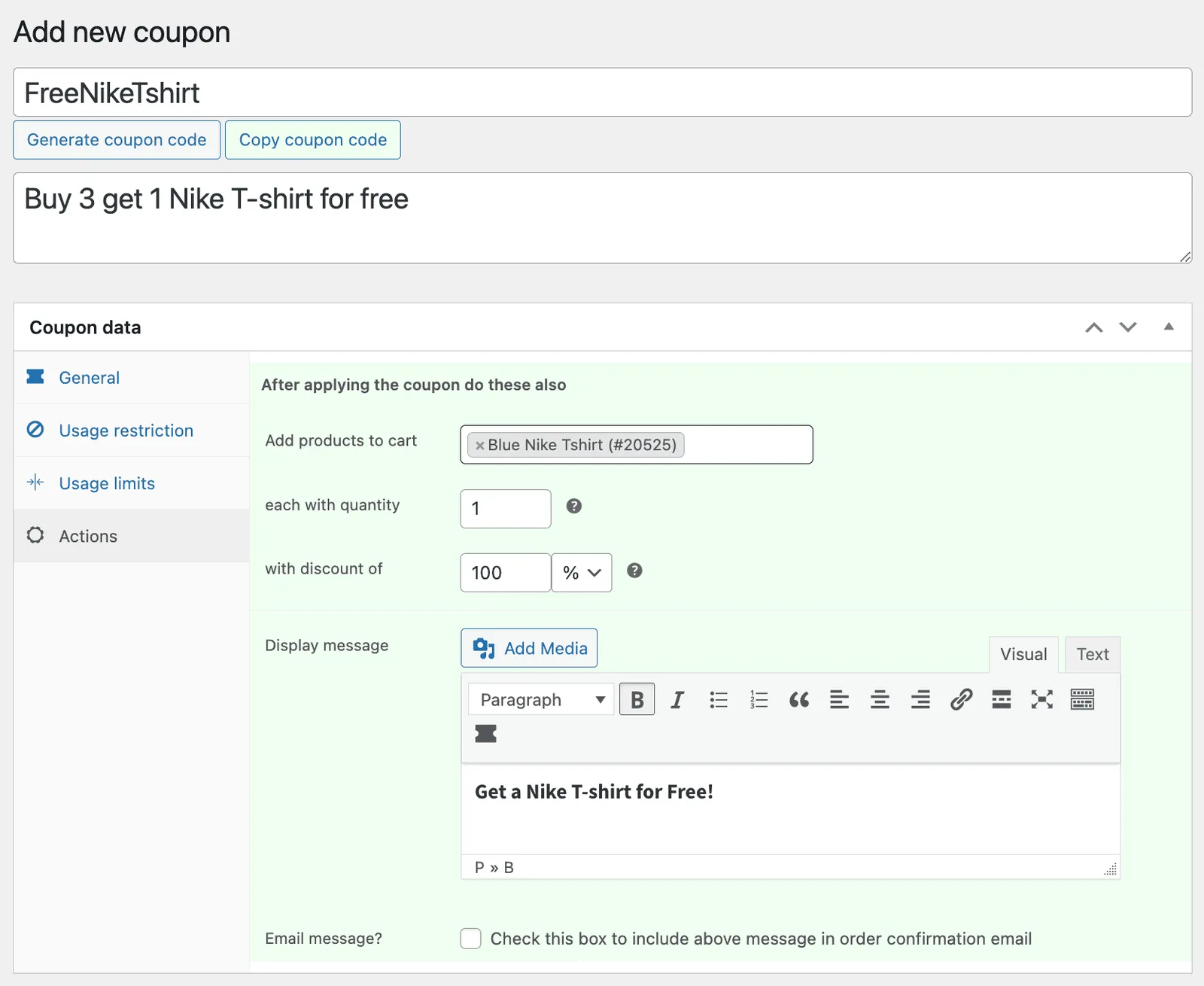Open the Usage restriction tab
The width and height of the screenshot is (1204, 986).
[x=132, y=431]
